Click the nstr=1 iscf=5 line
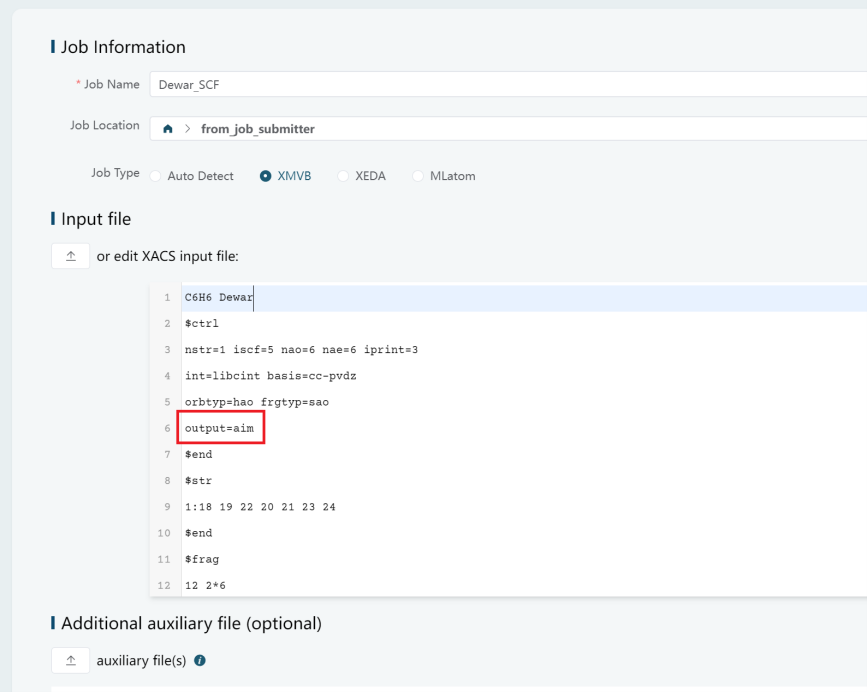Image resolution: width=867 pixels, height=692 pixels. [524, 349]
